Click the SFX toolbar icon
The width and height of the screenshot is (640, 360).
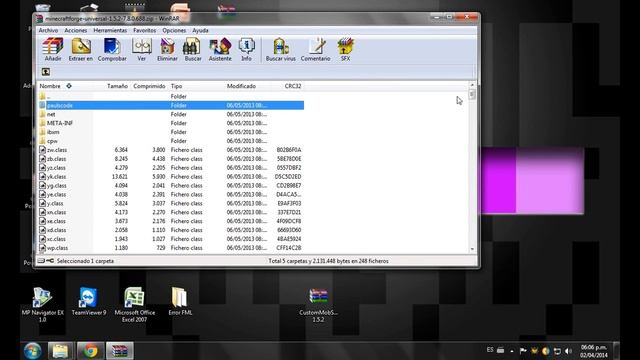point(345,49)
